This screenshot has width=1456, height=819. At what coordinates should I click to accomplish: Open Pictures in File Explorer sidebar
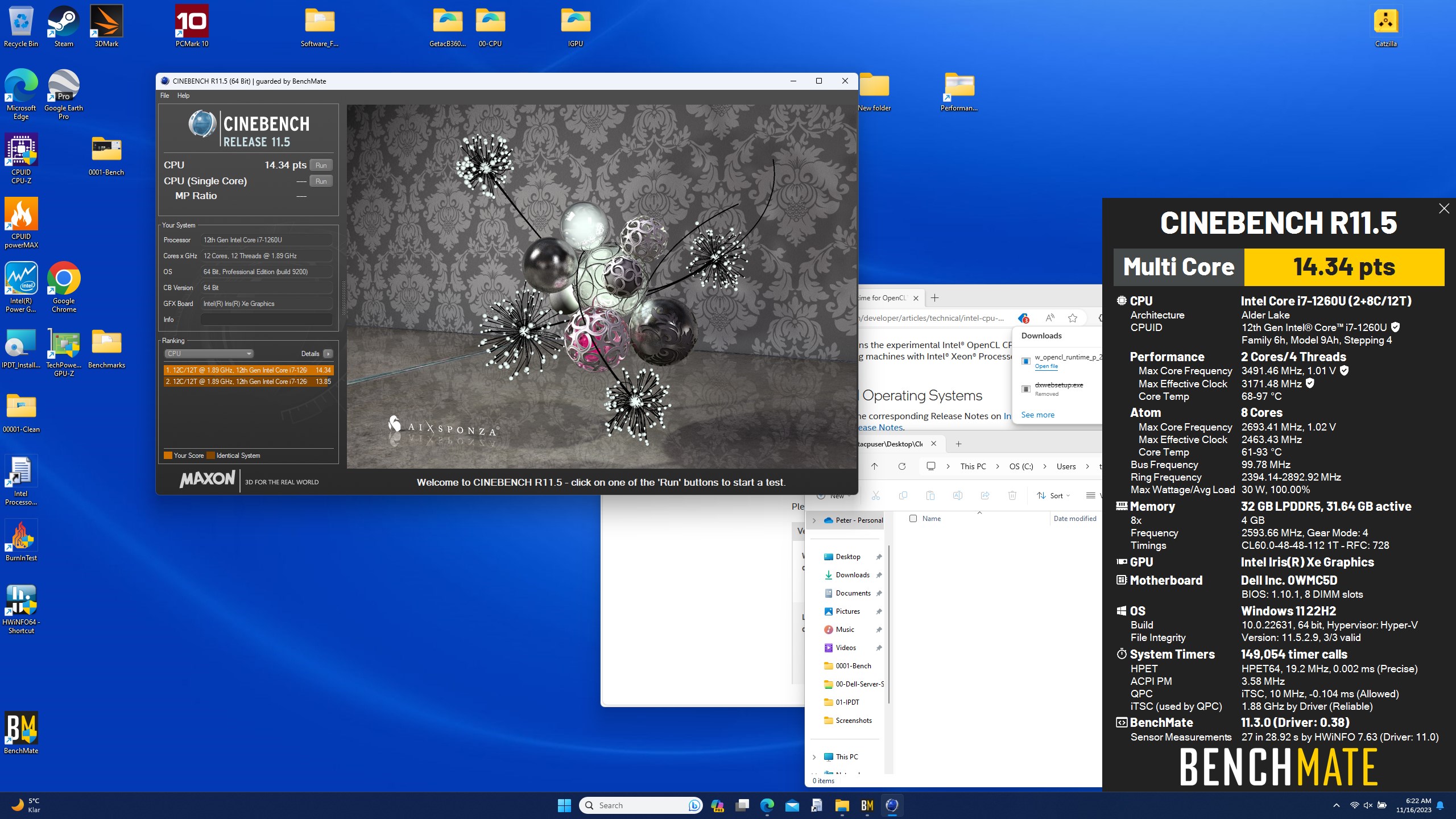click(x=847, y=611)
